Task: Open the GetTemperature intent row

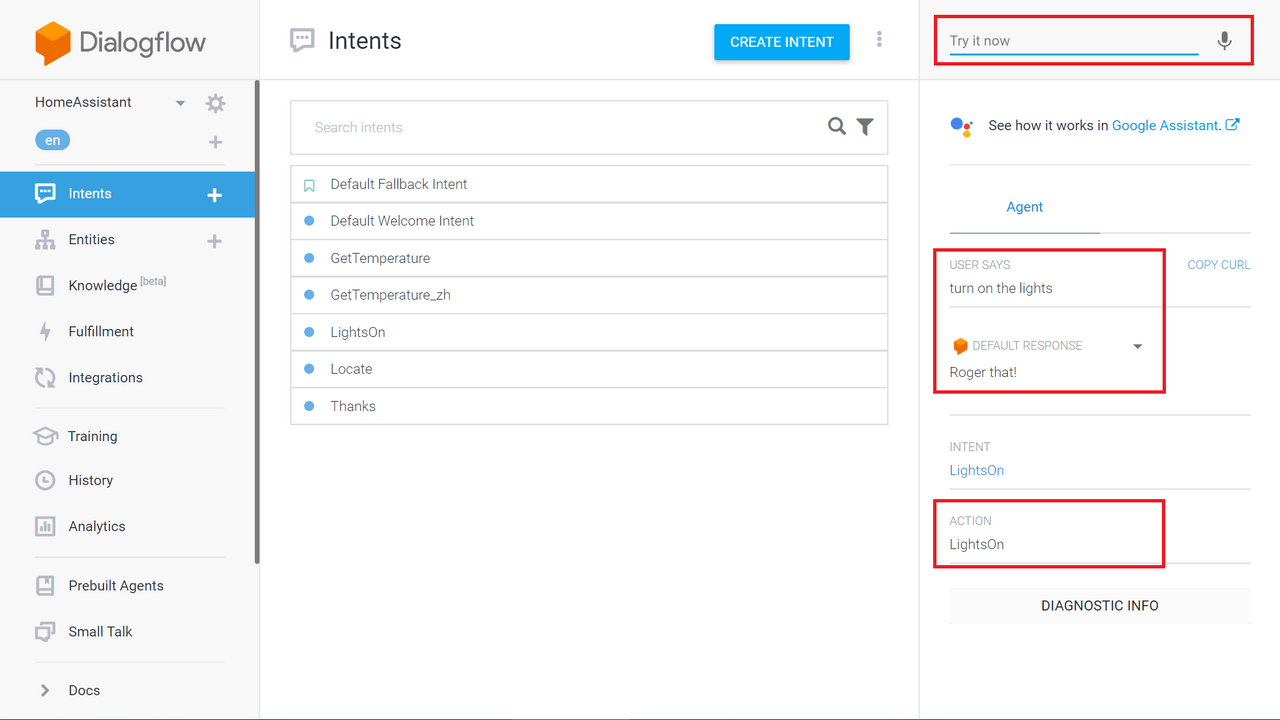Action: pos(589,258)
